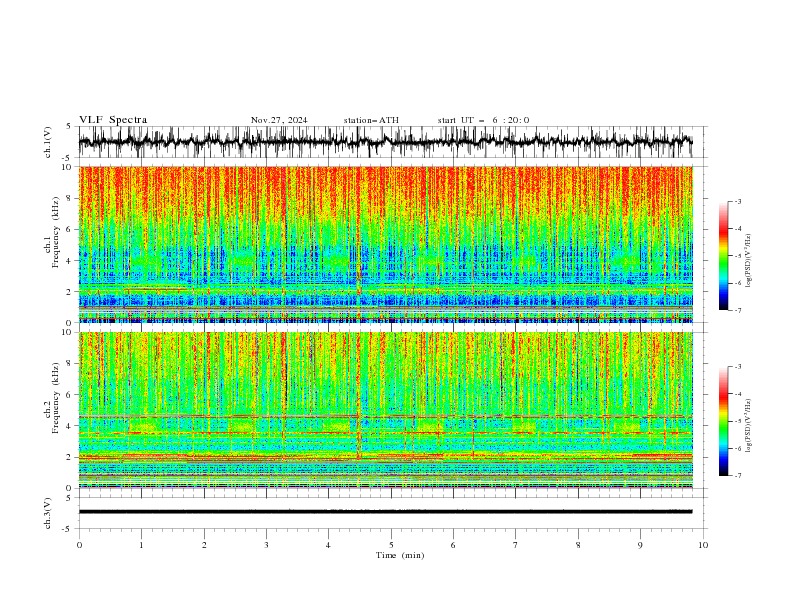Viewport: 792px width, 612px height.
Task: Click the time axis tick '5'
Action: [391, 545]
